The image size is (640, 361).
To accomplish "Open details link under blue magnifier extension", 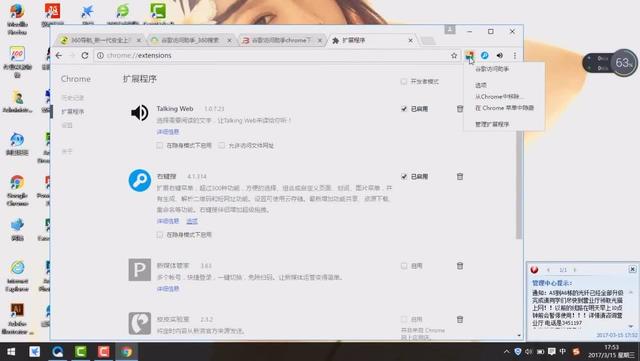I will pos(168,221).
